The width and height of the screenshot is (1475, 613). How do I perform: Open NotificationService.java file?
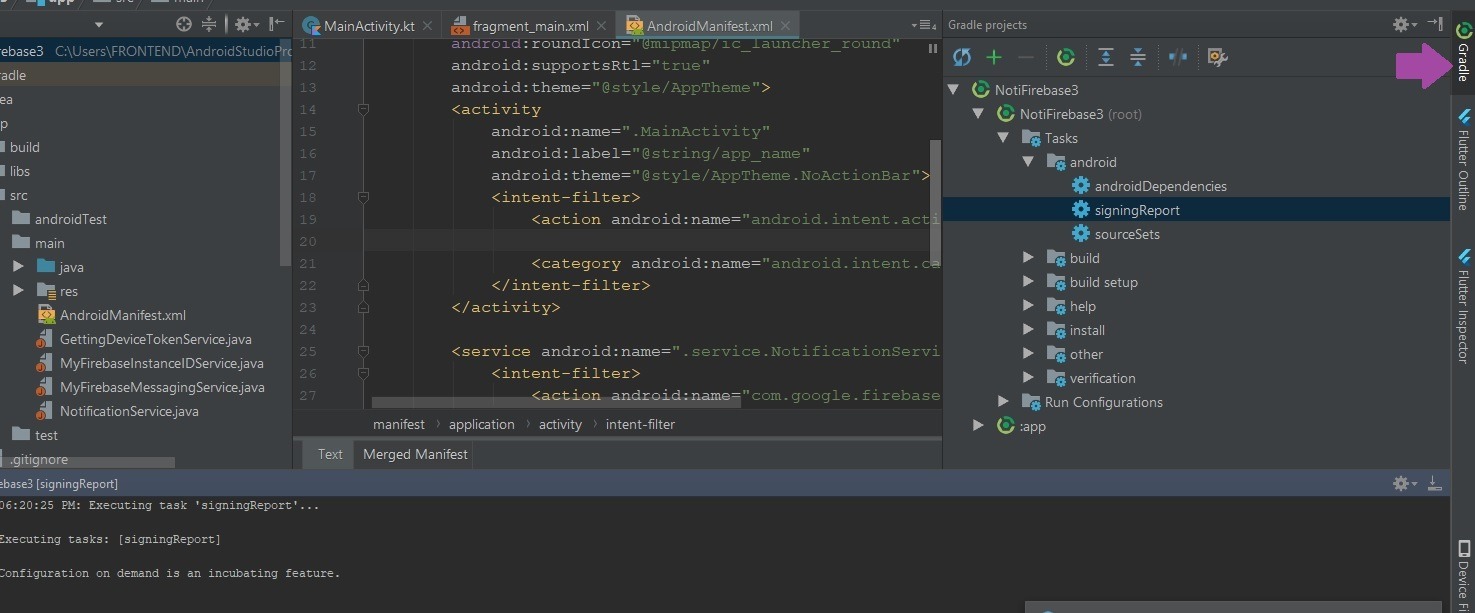(x=129, y=411)
